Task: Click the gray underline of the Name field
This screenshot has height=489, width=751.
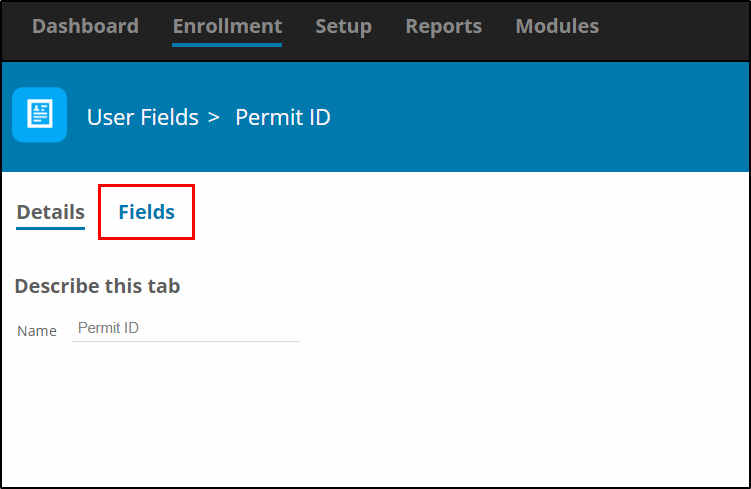Action: coord(186,341)
